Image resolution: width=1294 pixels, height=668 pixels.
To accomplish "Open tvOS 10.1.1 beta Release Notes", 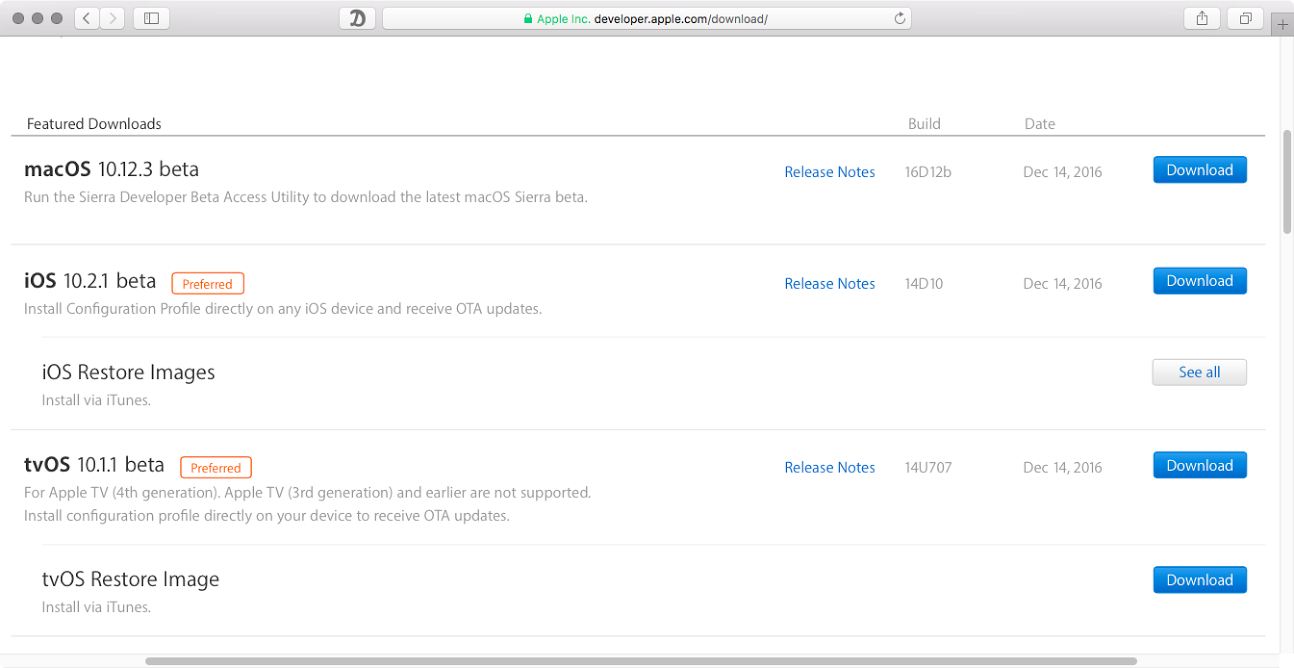I will click(829, 467).
